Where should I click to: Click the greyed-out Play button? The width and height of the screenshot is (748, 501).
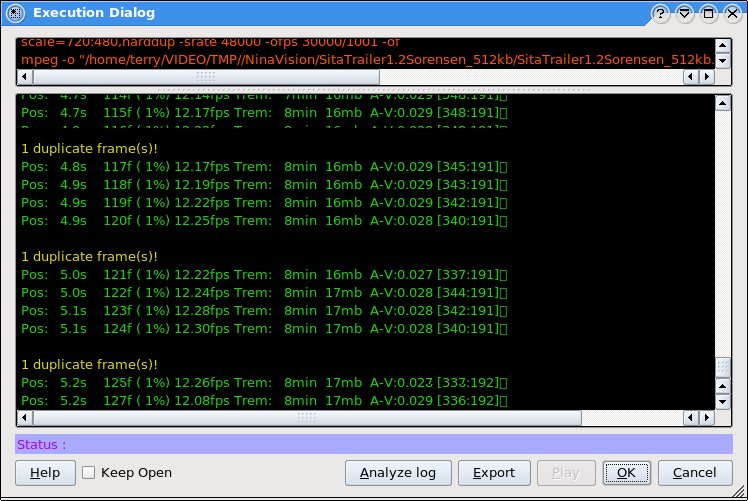(566, 473)
